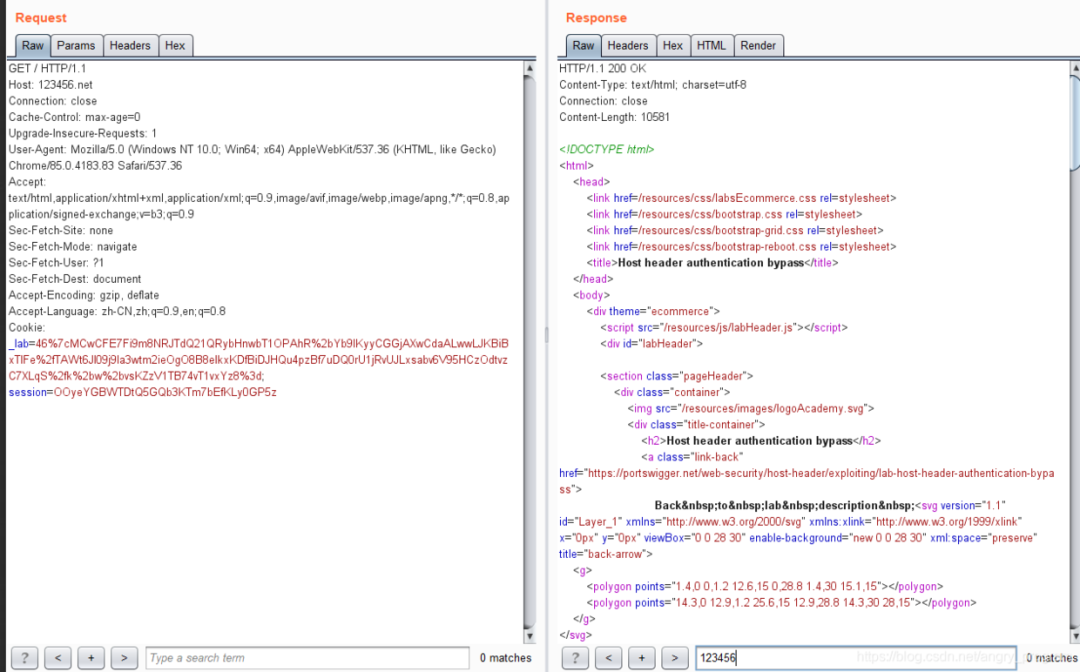
Task: Jump to next match (>) in Response search
Action: pos(674,658)
